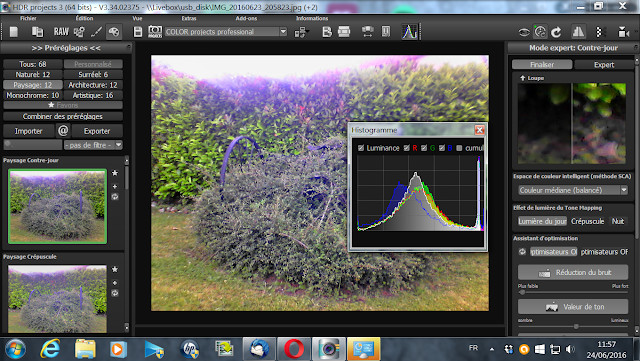Click the Importer button
The height and width of the screenshot is (361, 640).
[29, 131]
